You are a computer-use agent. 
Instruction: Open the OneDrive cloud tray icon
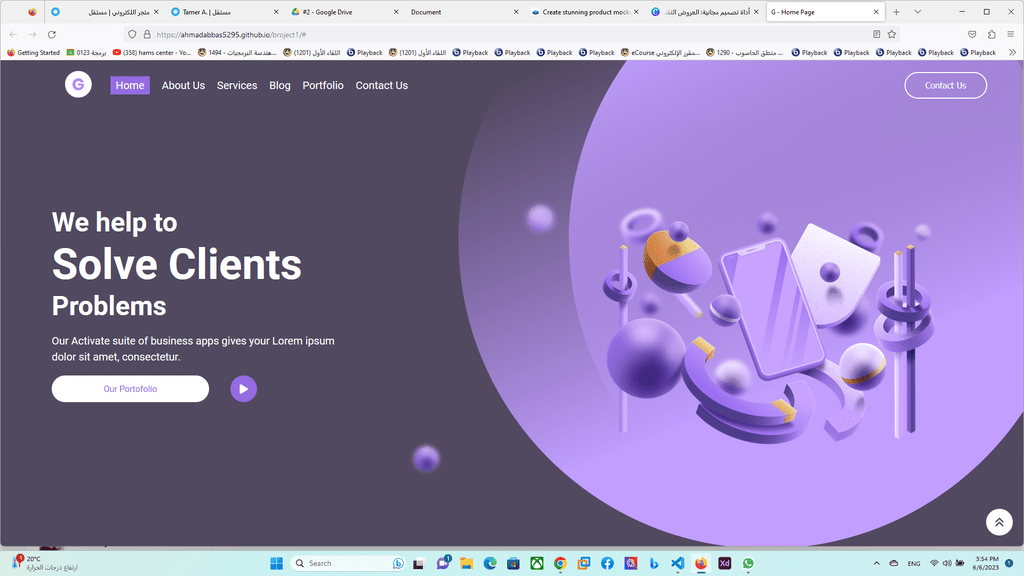coord(893,563)
